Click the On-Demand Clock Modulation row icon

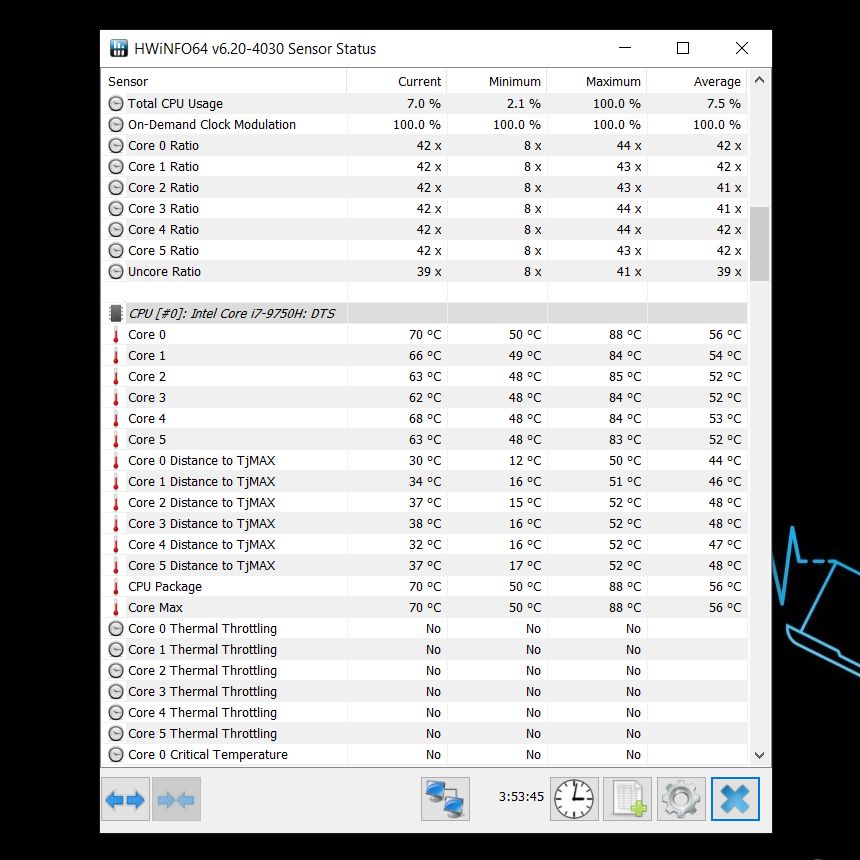point(116,125)
